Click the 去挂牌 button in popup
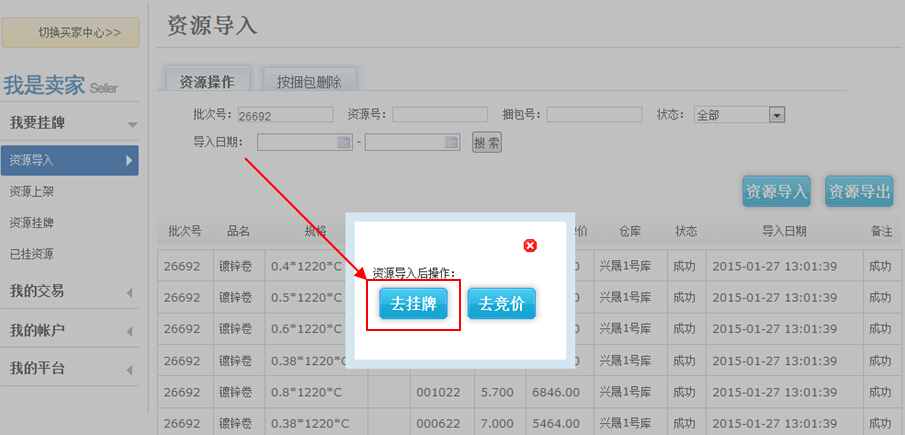 413,305
